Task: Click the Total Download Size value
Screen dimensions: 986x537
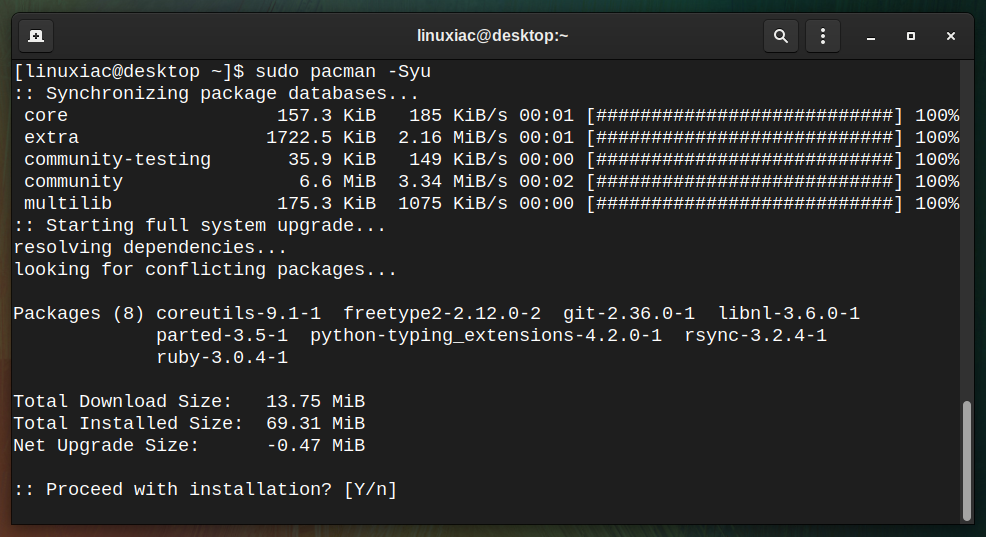Action: pos(316,401)
